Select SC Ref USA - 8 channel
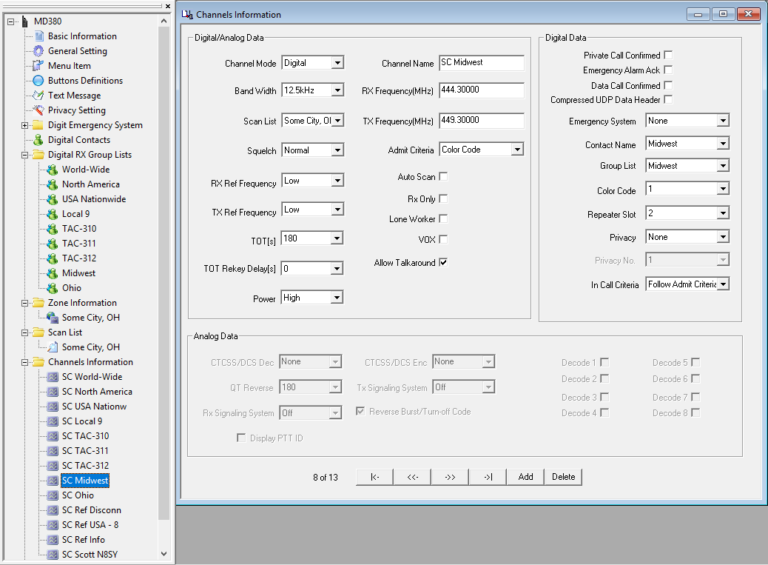This screenshot has height=565, width=768. (x=90, y=525)
